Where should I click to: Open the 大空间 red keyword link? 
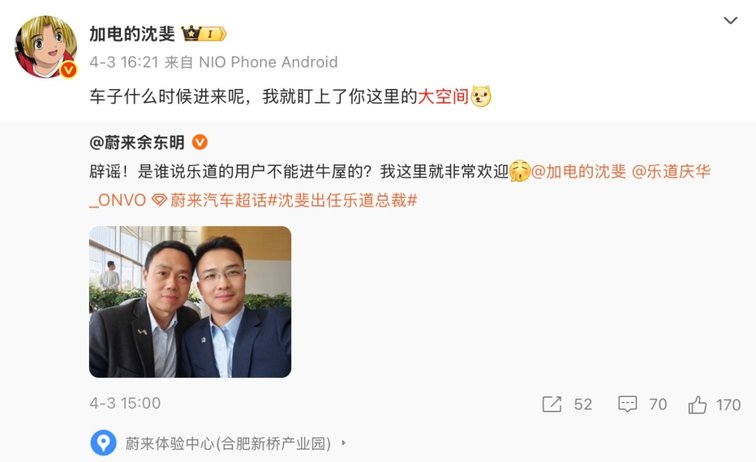coord(443,96)
